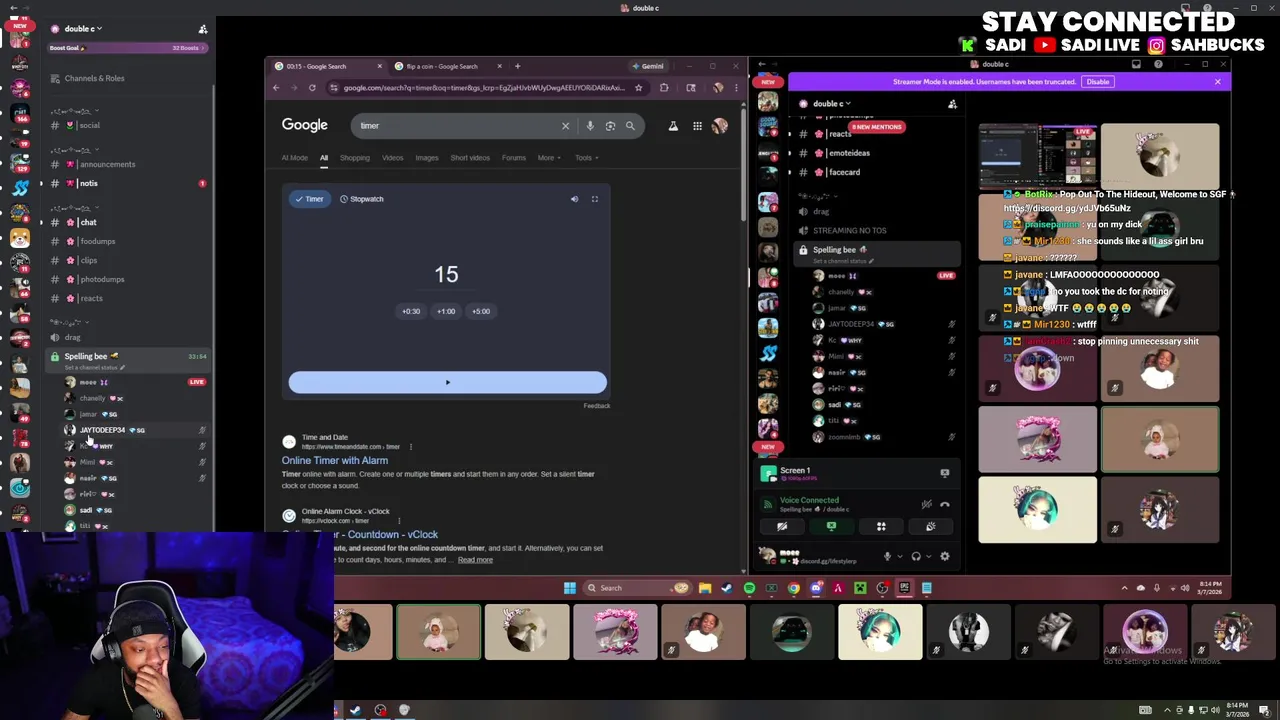Expand the double c server menu in the left Discord window
1280x720 pixels.
(x=84, y=29)
